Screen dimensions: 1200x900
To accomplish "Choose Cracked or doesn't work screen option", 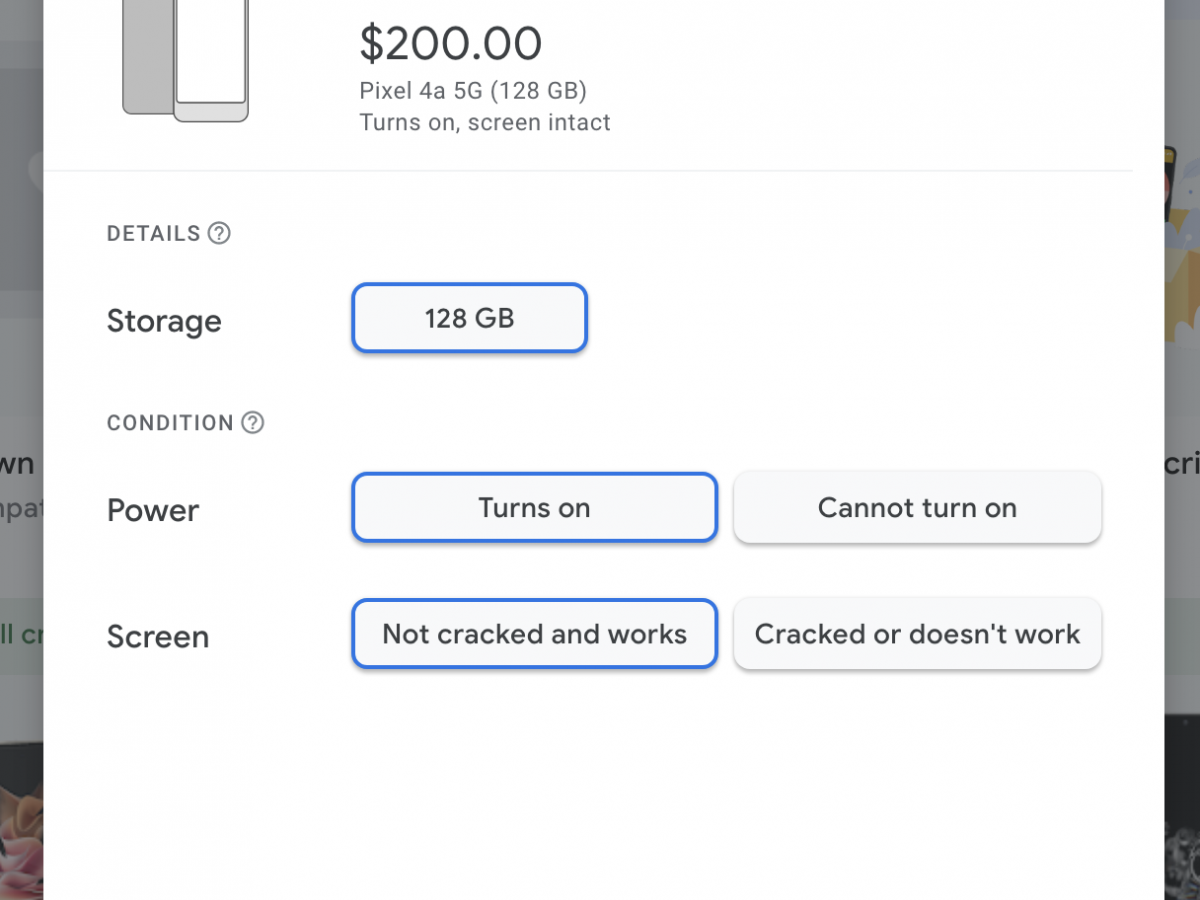I will coord(917,634).
